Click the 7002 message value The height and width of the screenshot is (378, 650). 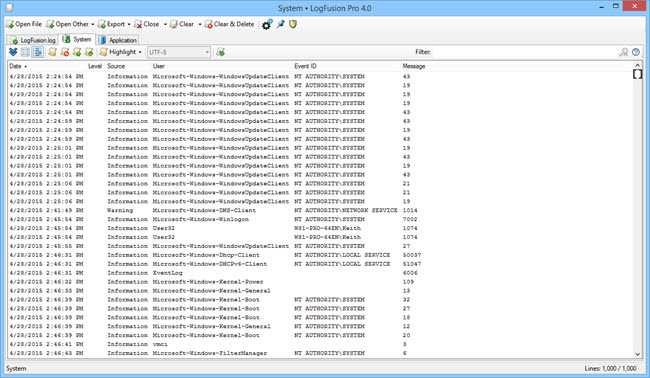410,219
